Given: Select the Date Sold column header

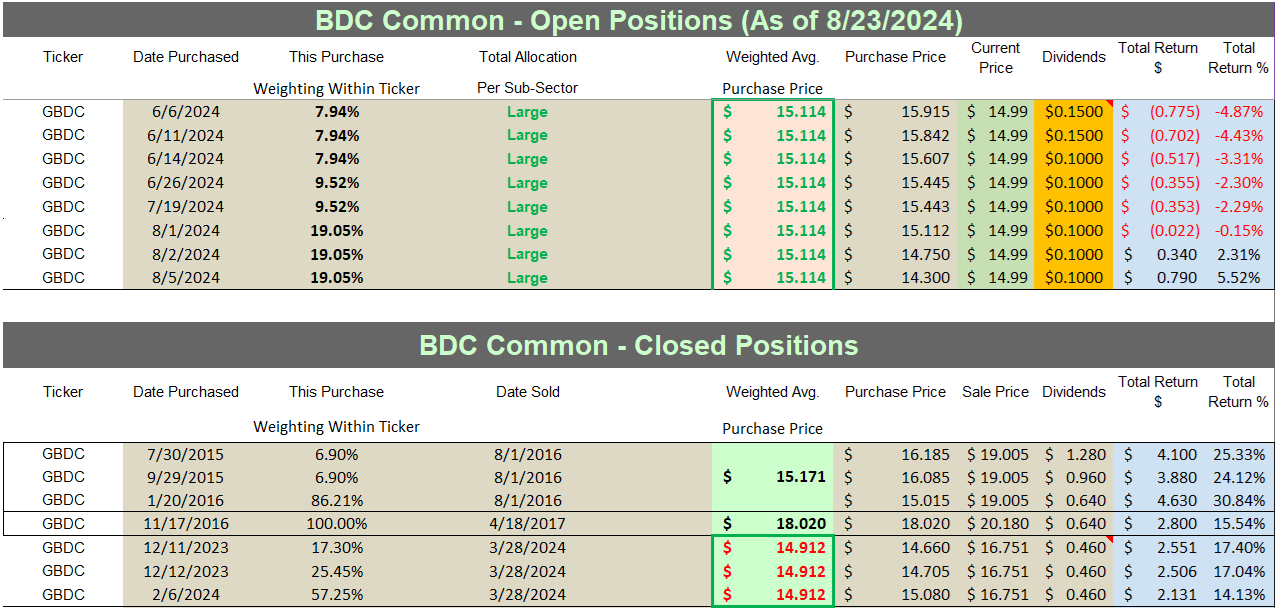Looking at the screenshot, I should tap(527, 392).
